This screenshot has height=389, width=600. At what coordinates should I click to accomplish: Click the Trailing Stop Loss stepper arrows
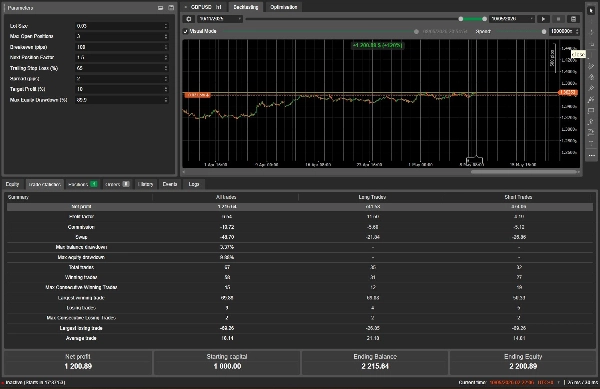point(166,68)
